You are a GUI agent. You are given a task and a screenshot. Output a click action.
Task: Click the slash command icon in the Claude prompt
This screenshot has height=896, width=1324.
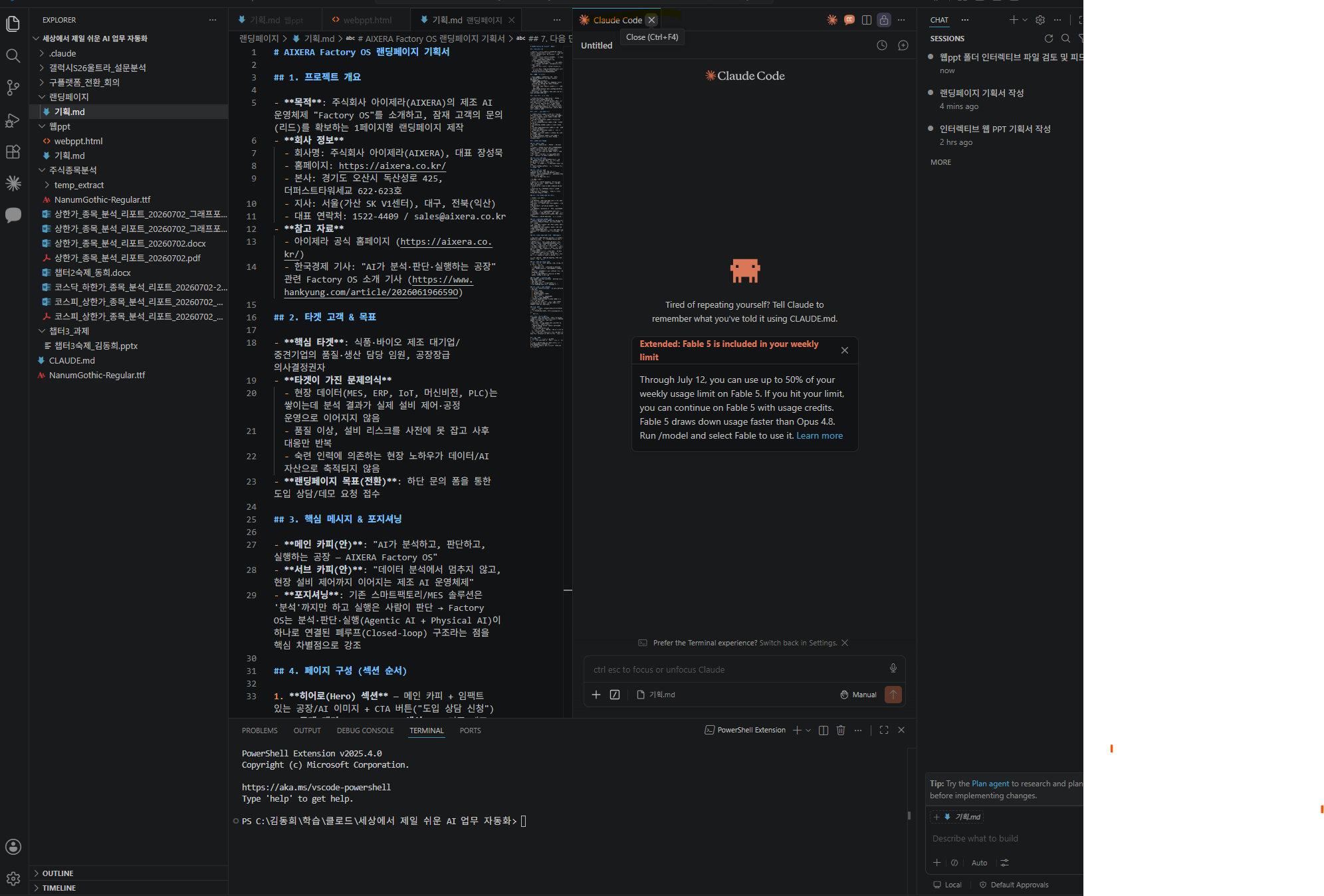coord(615,695)
